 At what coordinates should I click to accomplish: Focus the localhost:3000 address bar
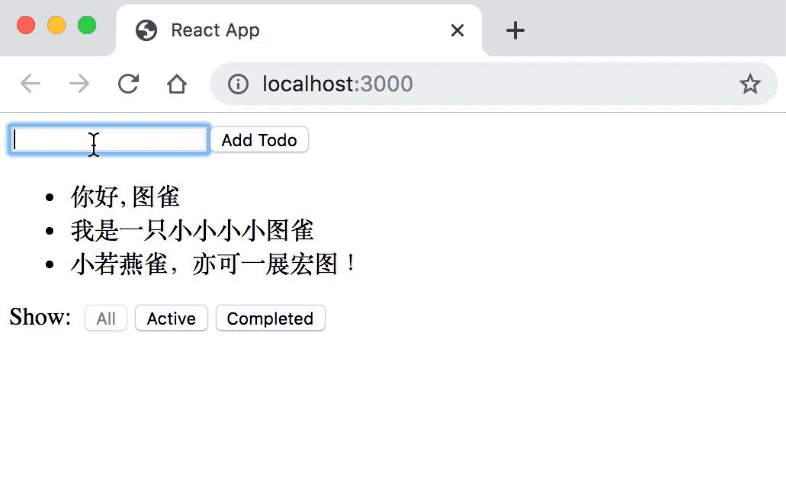click(x=493, y=84)
